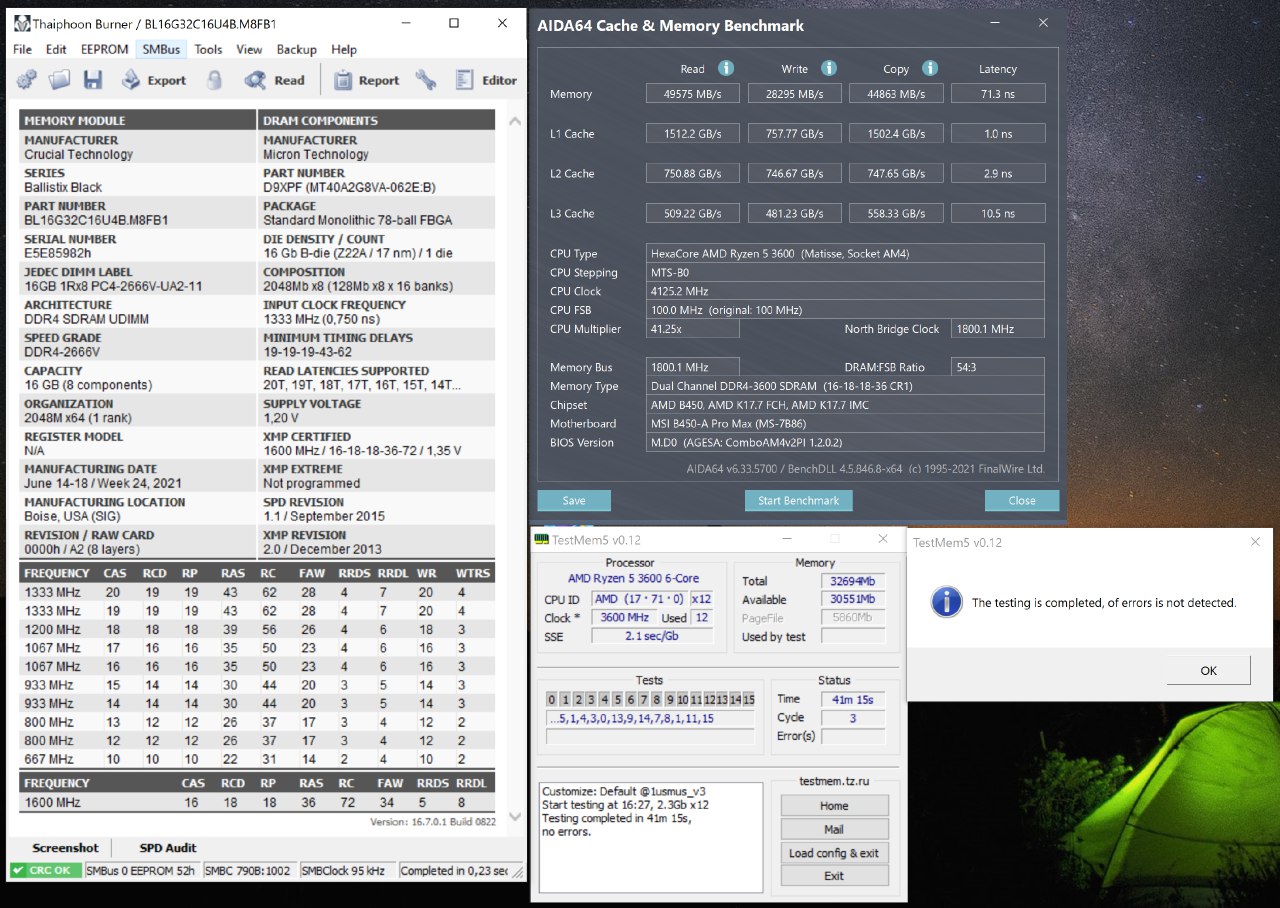Click the DRAM:FSB Ratio field showing 54:3
The height and width of the screenshot is (908, 1280).
[998, 367]
